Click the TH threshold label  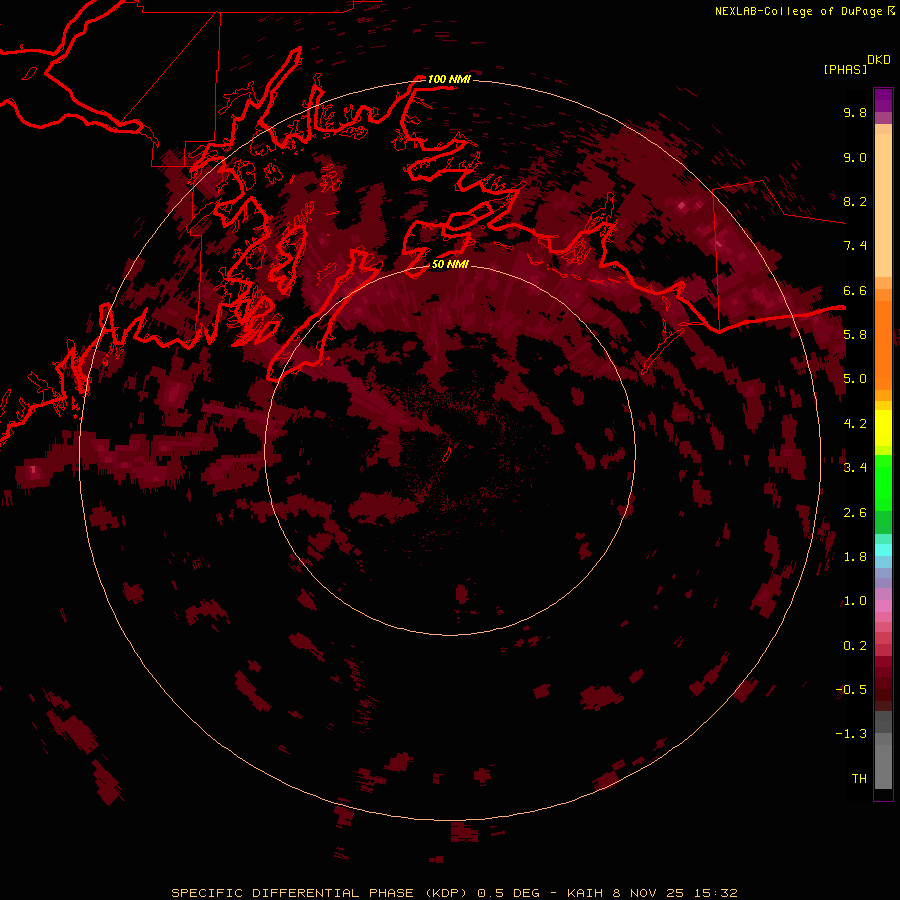(x=859, y=779)
